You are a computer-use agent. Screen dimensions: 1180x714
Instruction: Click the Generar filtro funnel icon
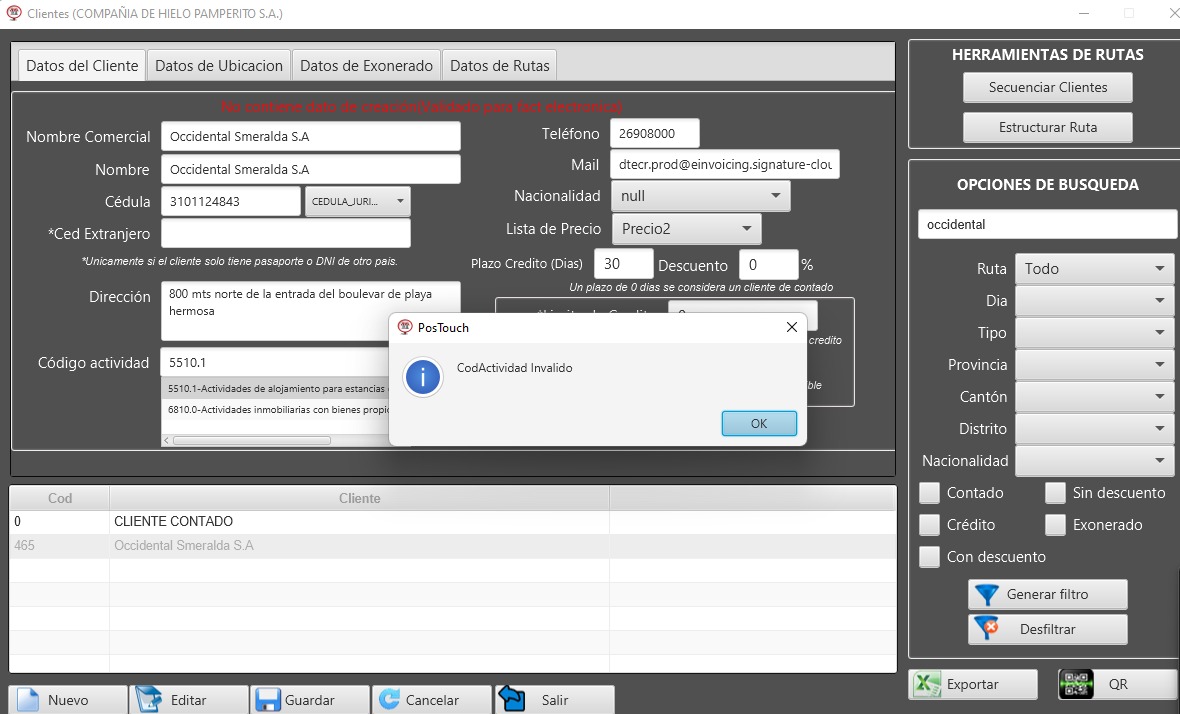[x=987, y=595]
